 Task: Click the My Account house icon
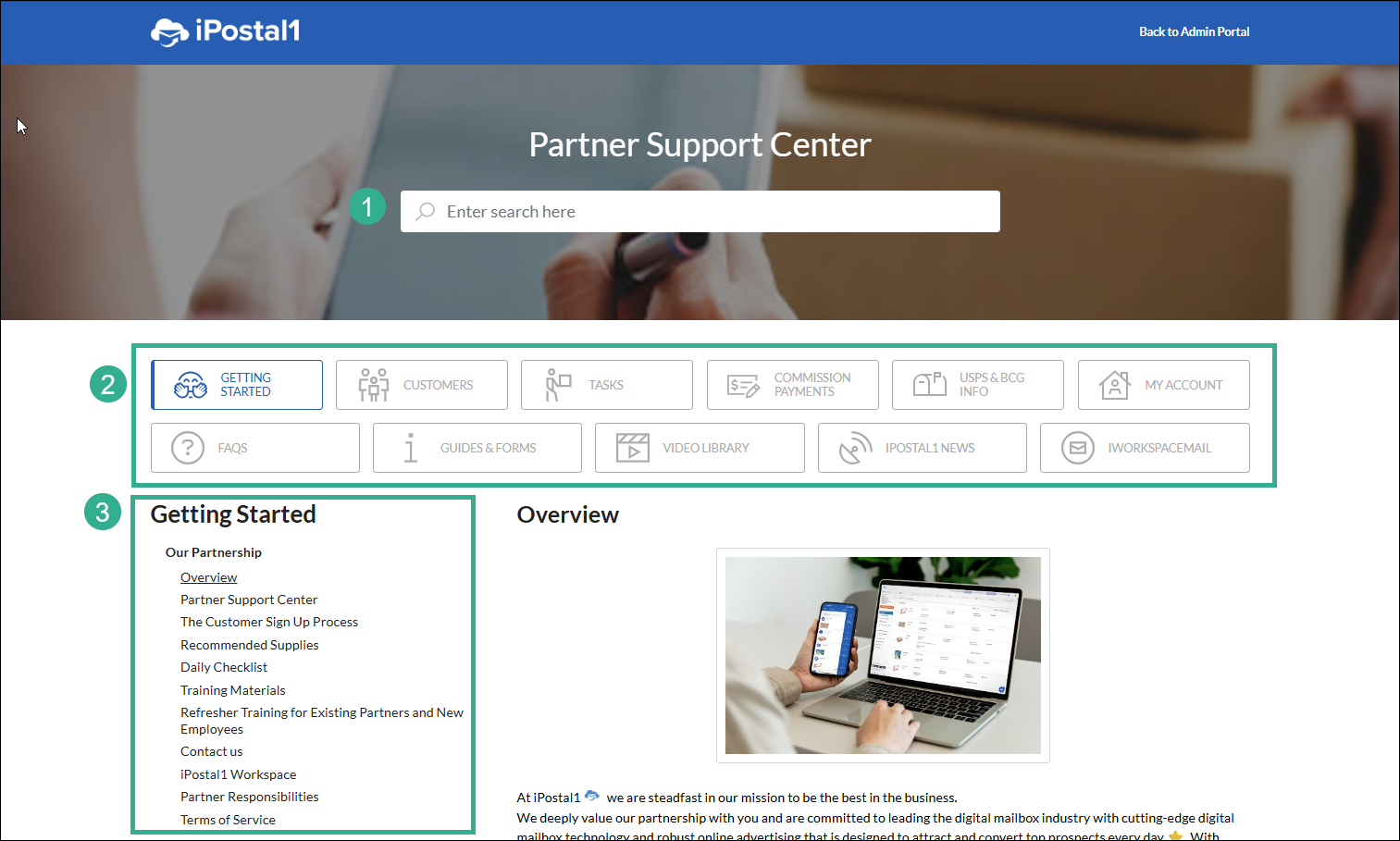point(1115,384)
